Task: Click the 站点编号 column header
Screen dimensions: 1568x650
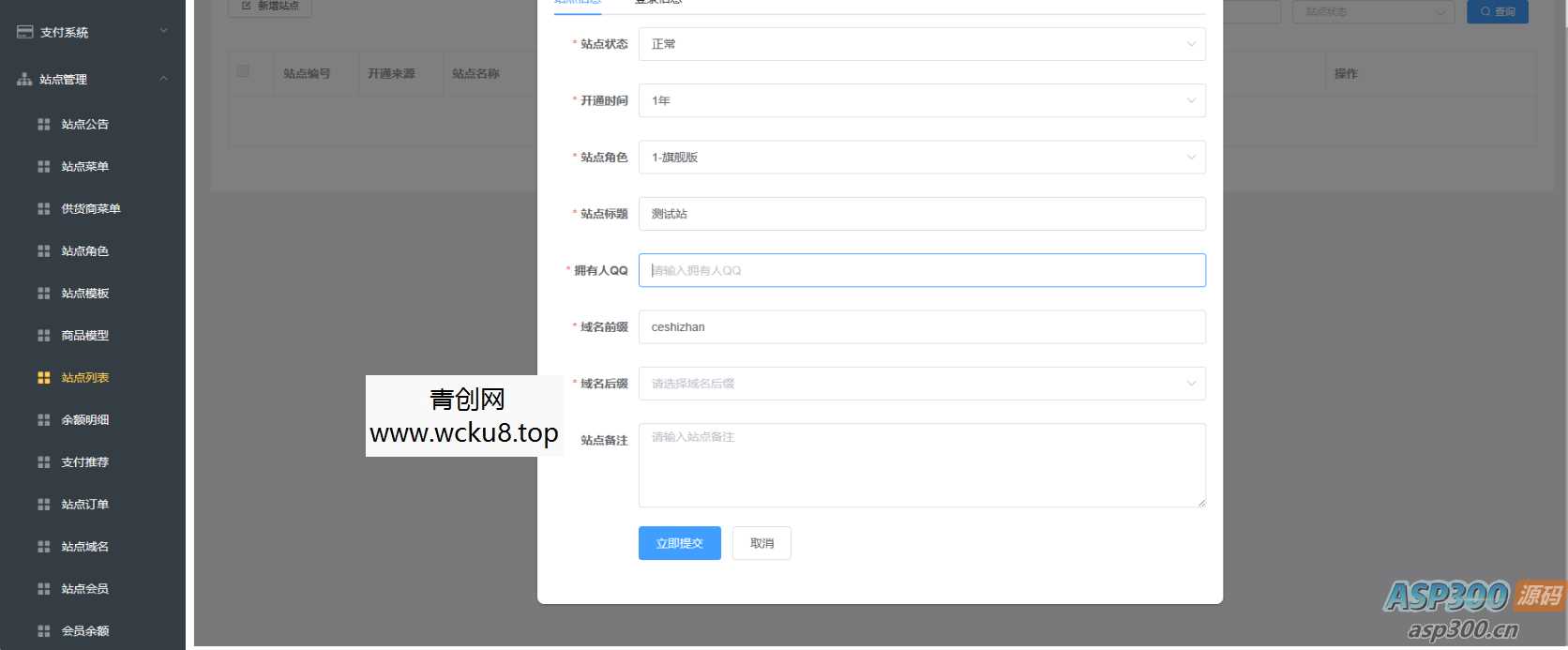Action: coord(307,73)
